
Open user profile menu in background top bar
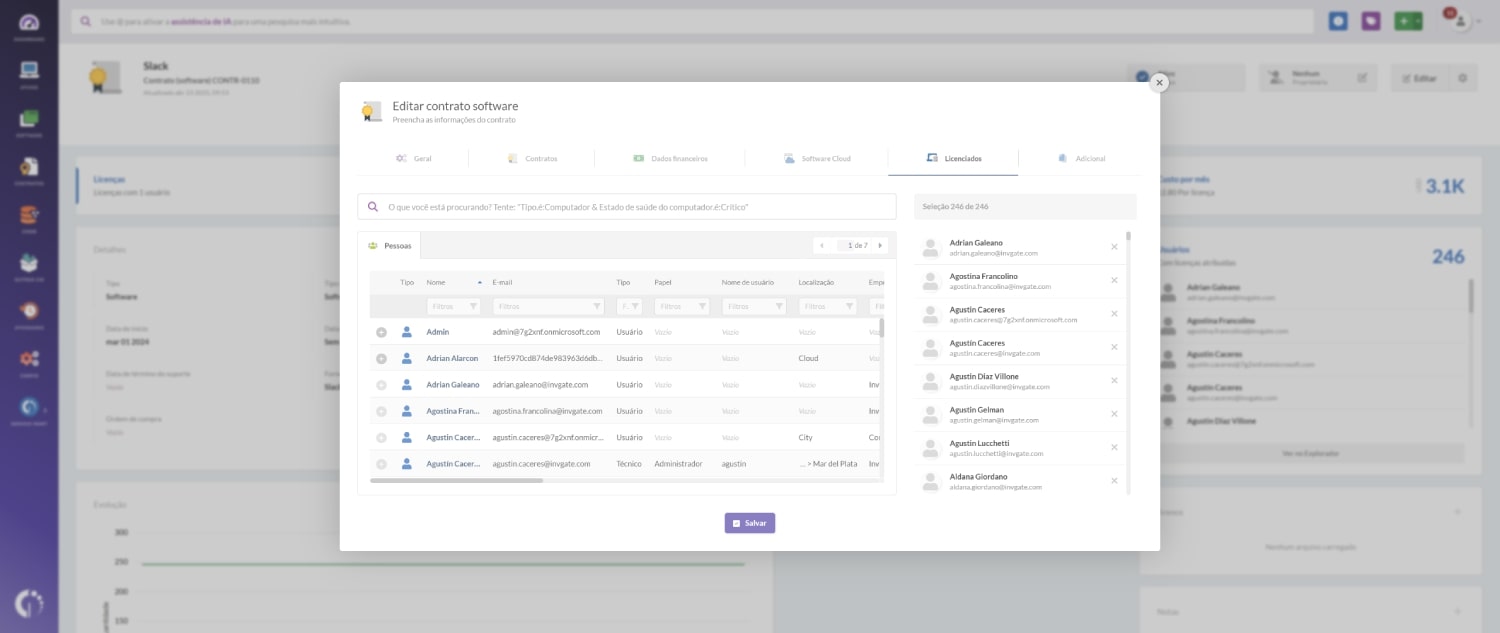coord(1461,21)
